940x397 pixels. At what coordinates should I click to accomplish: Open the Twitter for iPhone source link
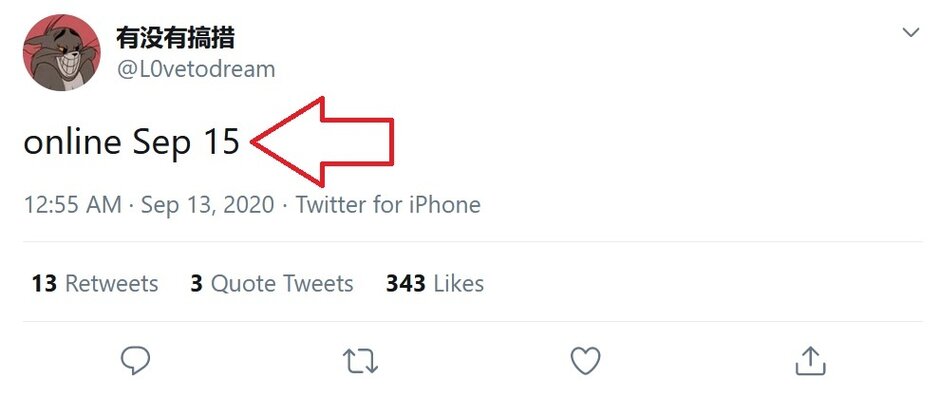tap(388, 205)
